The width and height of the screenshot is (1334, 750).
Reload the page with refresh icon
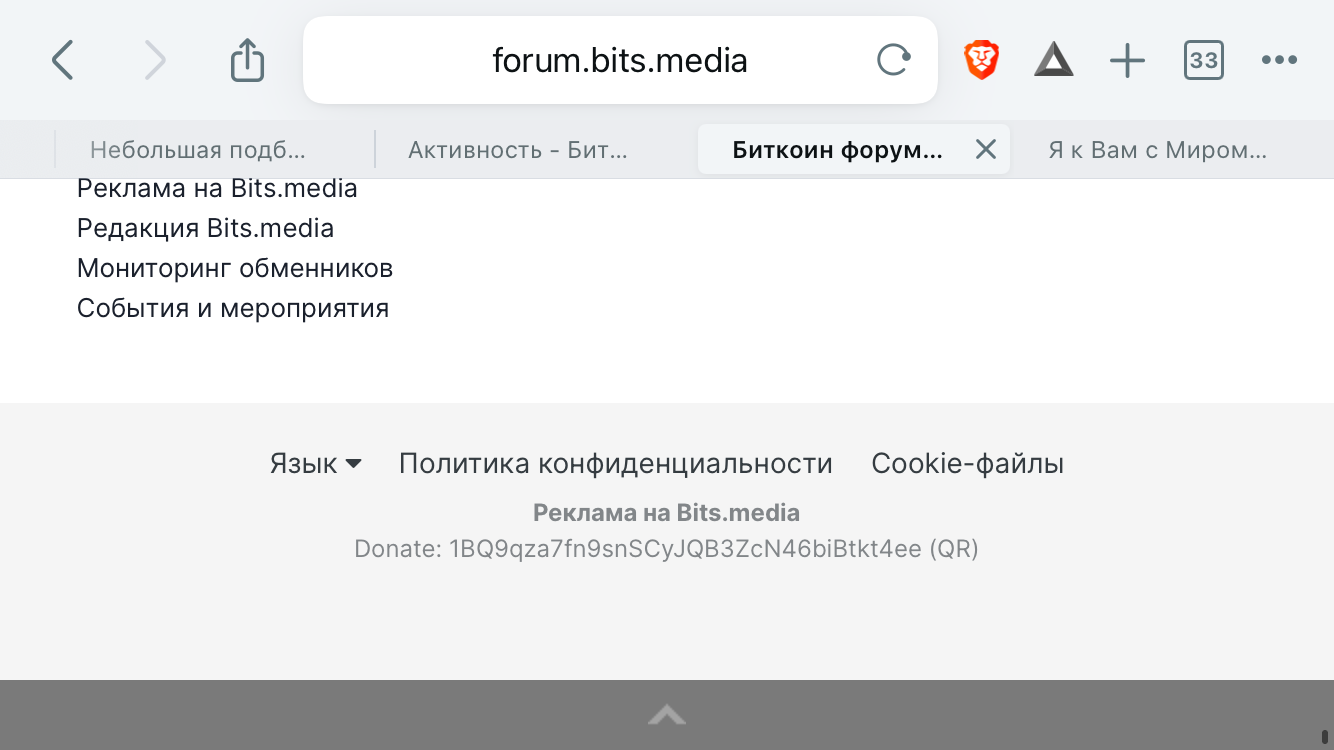893,61
